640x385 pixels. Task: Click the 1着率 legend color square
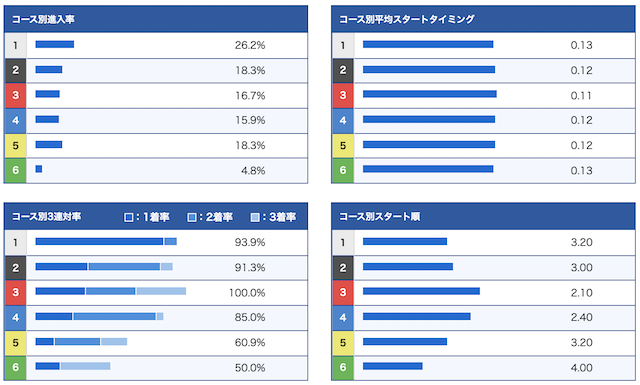[x=129, y=217]
